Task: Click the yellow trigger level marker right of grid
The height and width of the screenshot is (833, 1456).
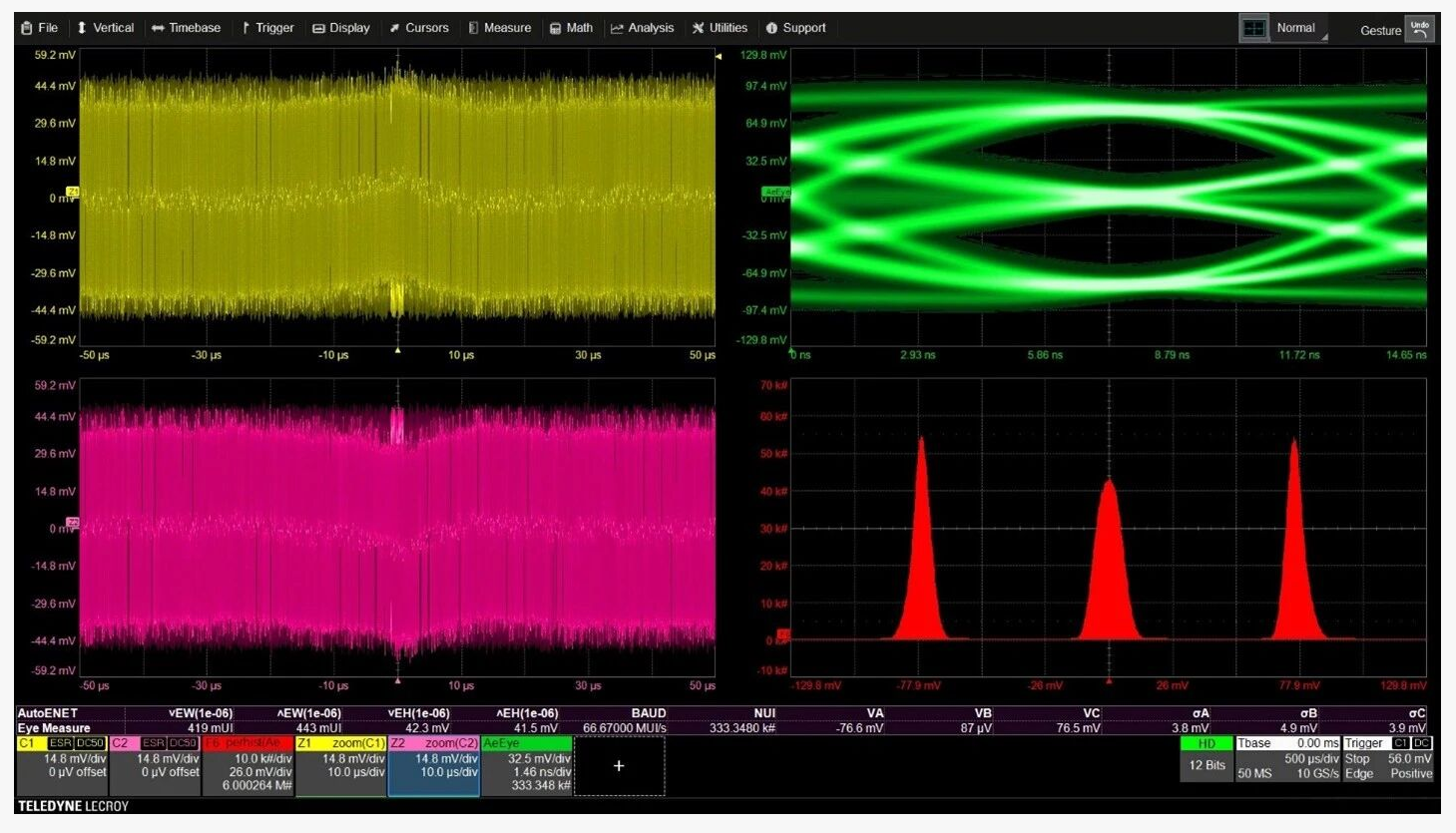Action: pyautogui.click(x=719, y=57)
